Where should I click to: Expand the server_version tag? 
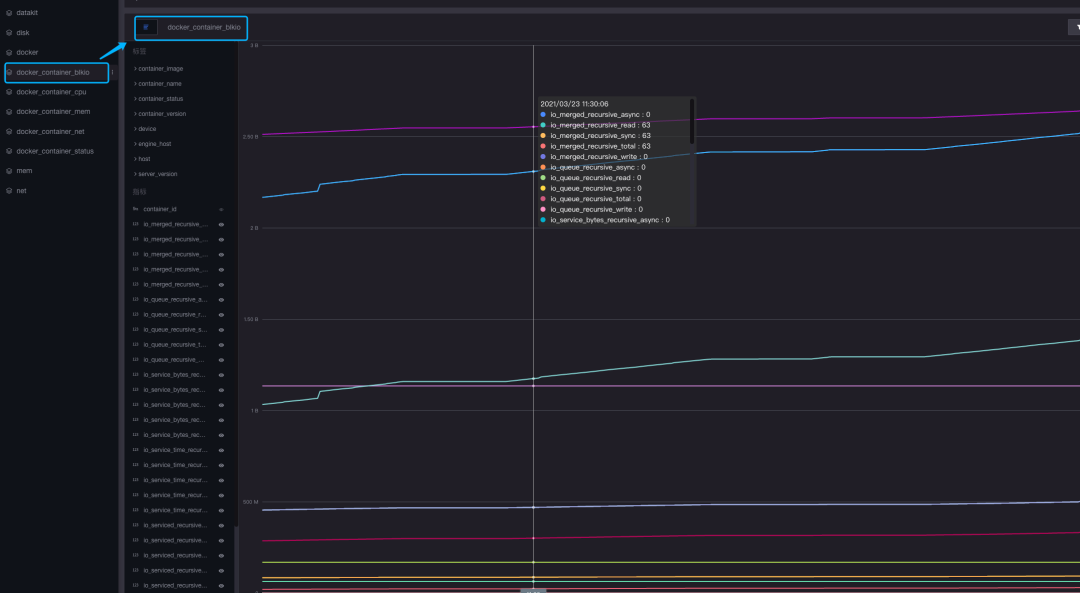click(x=156, y=174)
